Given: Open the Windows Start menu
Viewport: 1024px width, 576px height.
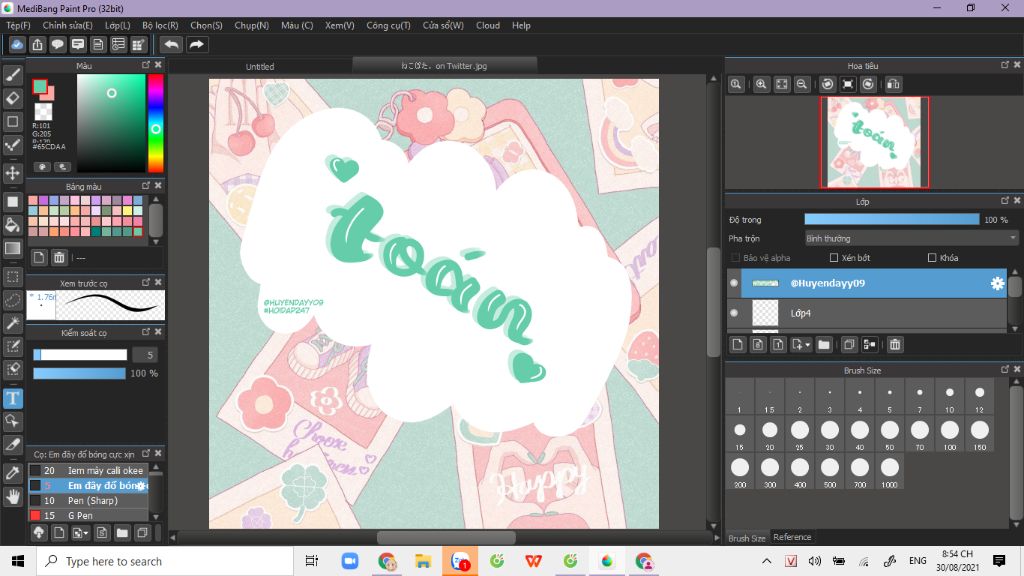Looking at the screenshot, I should coord(18,561).
